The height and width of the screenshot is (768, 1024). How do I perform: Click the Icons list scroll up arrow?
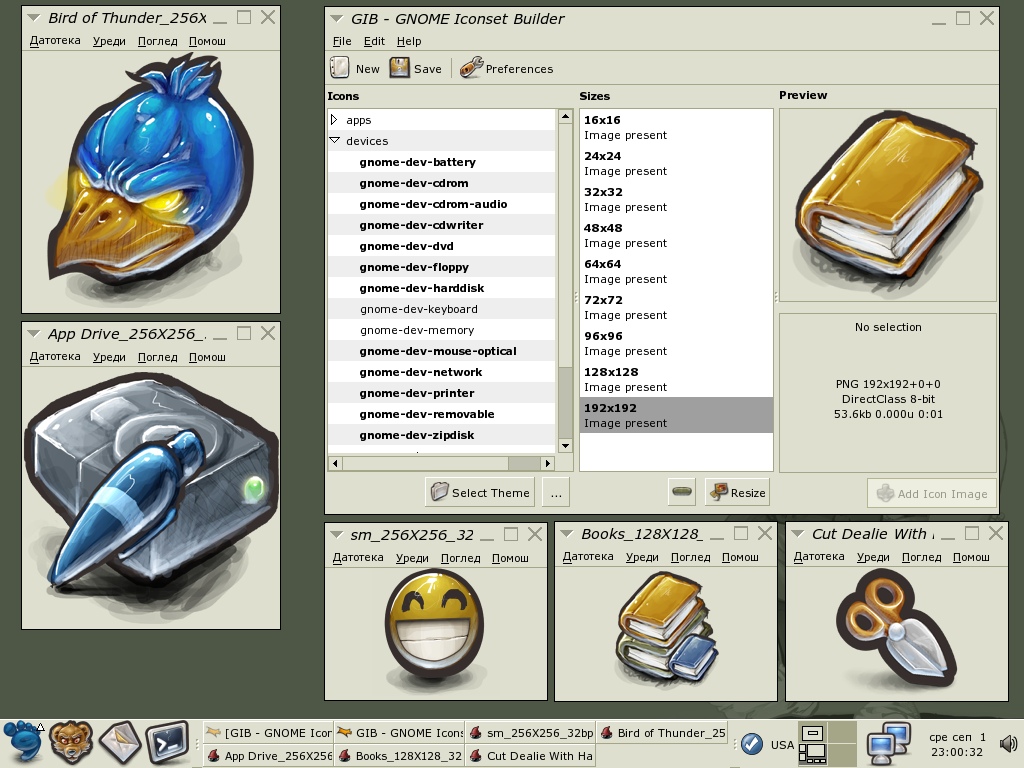tap(566, 117)
